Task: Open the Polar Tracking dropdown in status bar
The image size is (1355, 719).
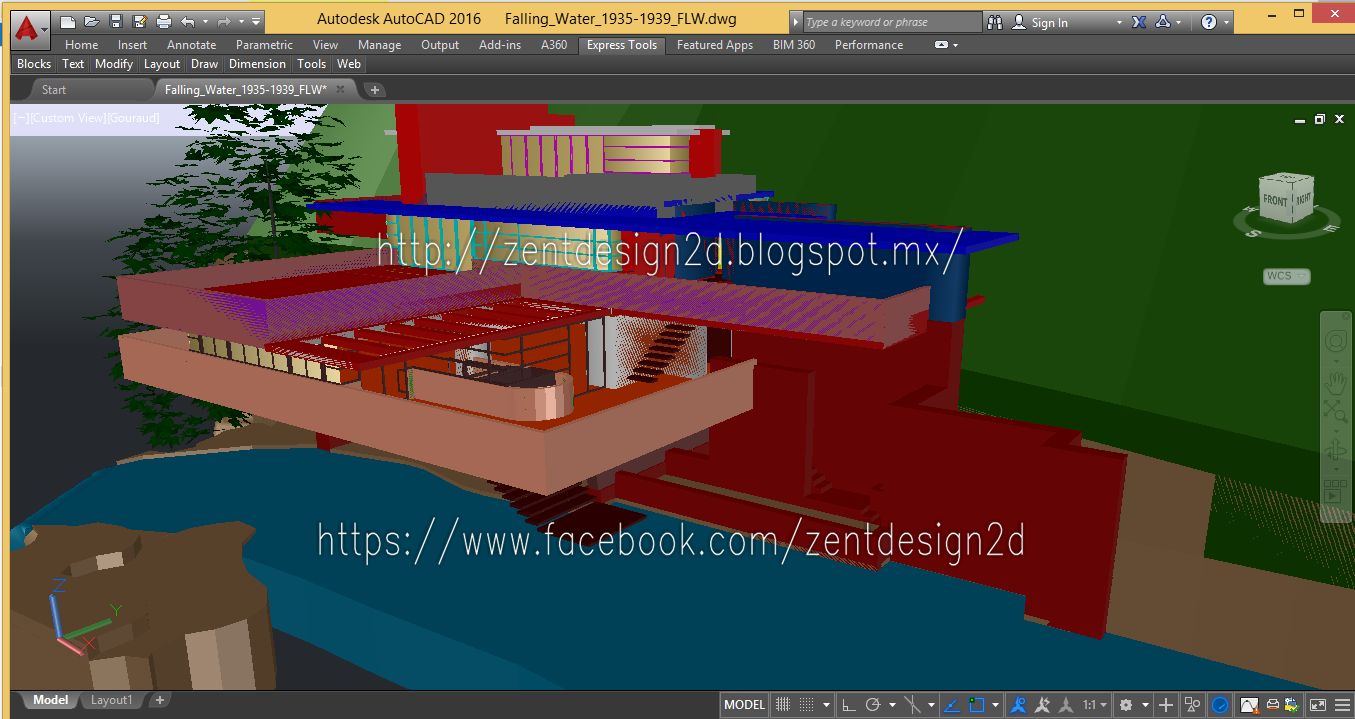Action: [892, 704]
